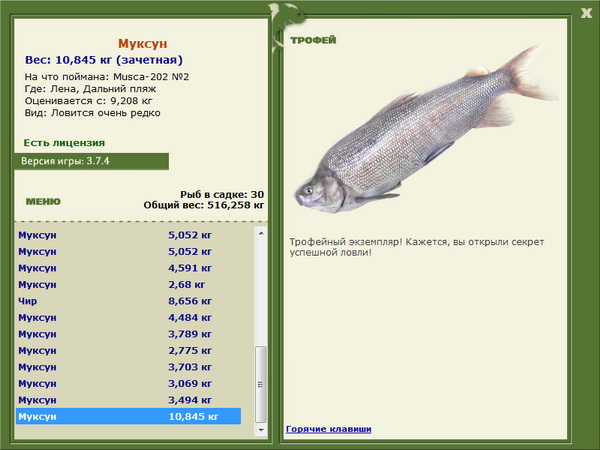Click the Есть лицензия label

tap(64, 143)
